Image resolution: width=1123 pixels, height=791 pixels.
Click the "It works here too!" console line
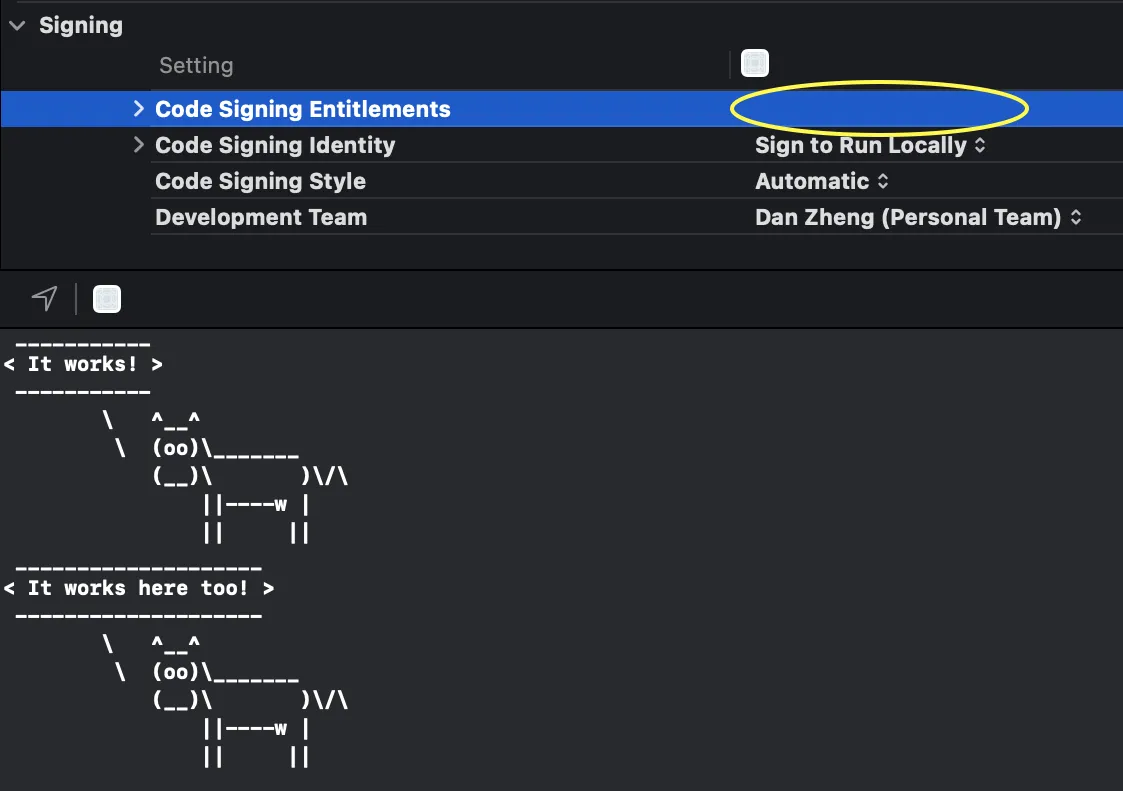[x=138, y=588]
